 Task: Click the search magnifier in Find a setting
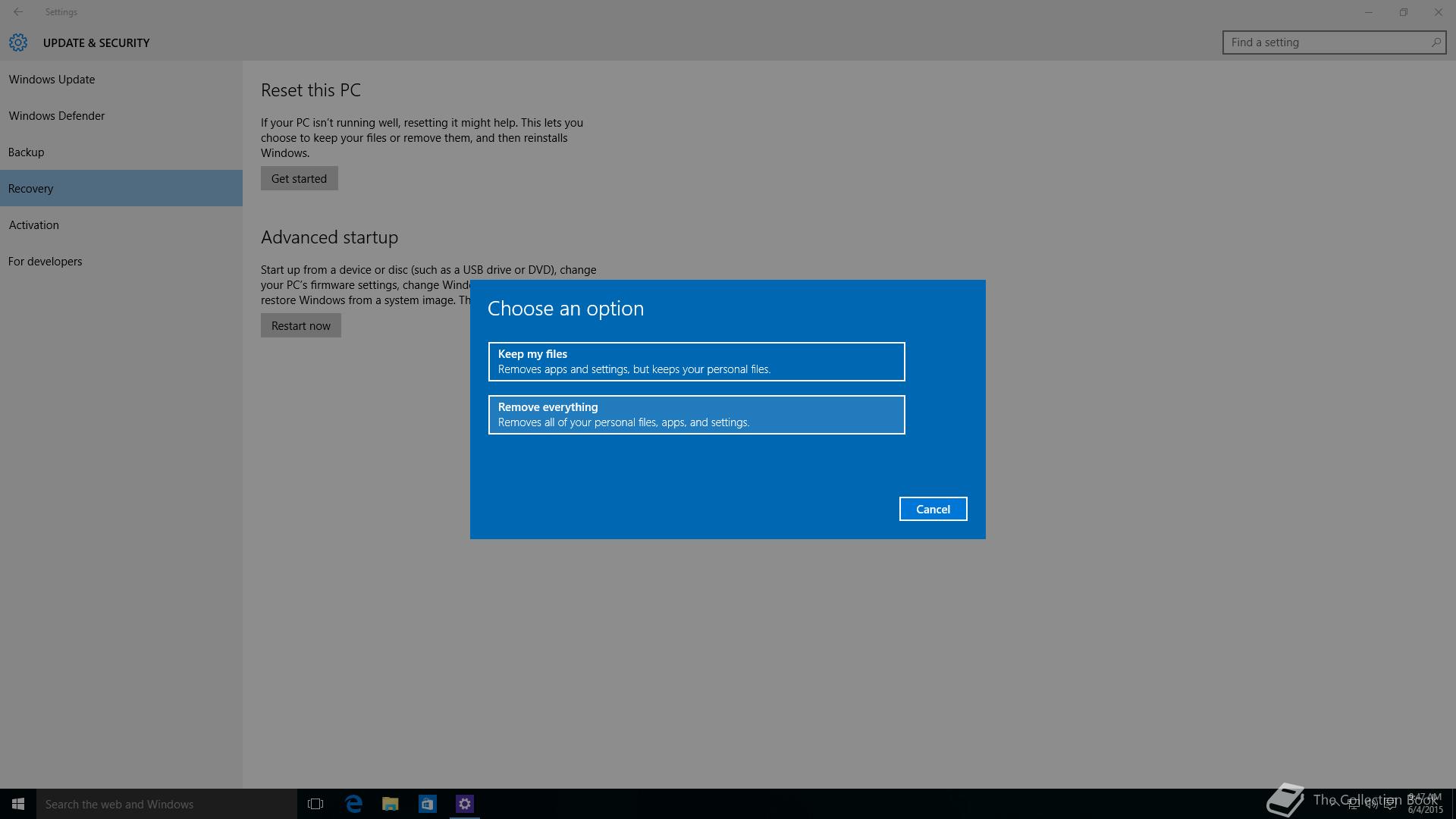coord(1436,42)
